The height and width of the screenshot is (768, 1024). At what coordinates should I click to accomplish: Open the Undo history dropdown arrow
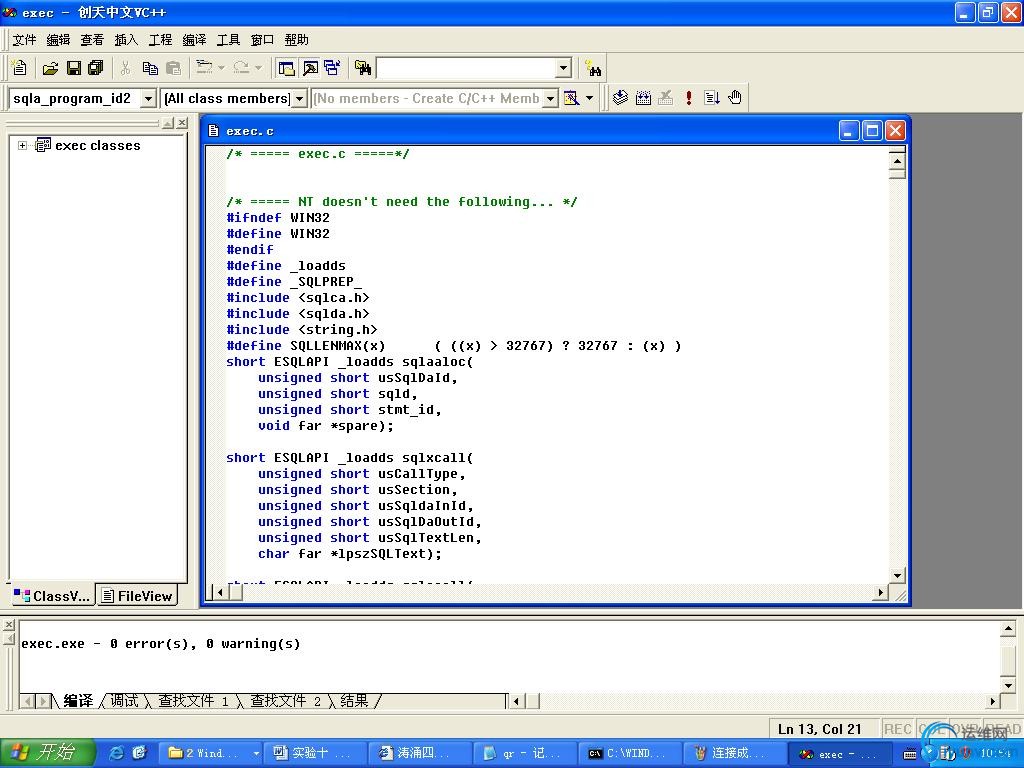tap(221, 67)
